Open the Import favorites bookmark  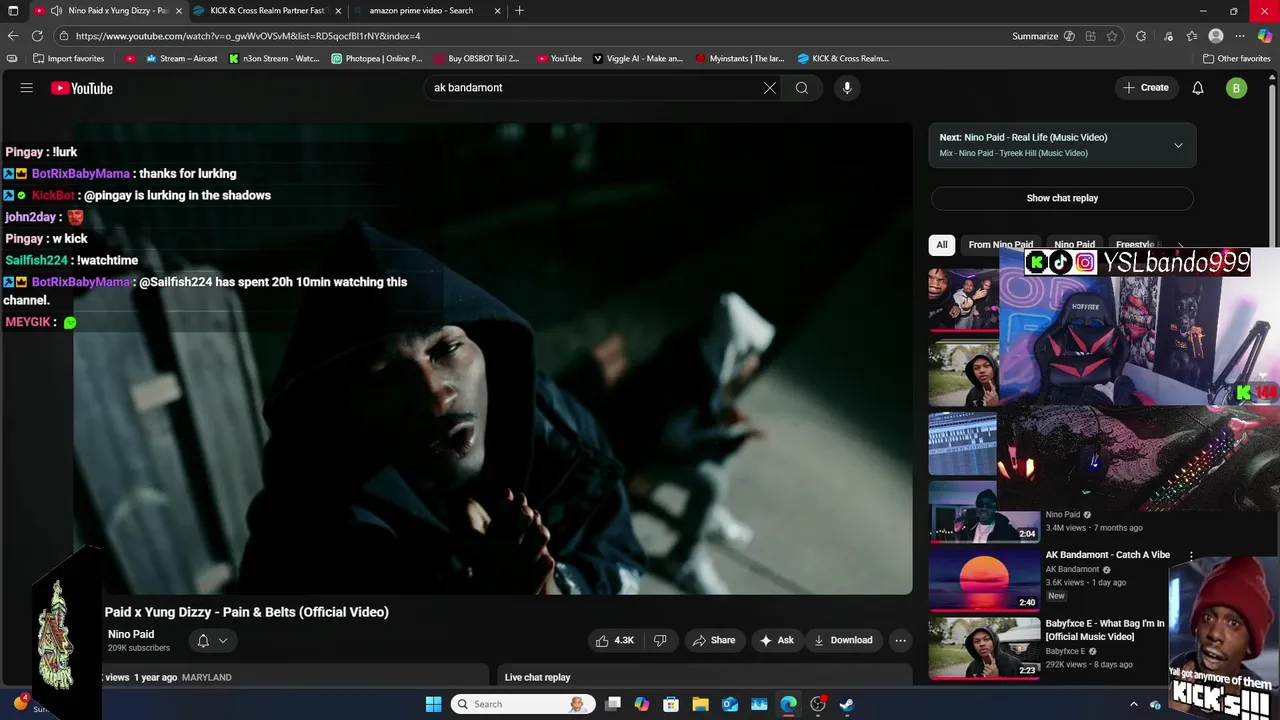(68, 59)
